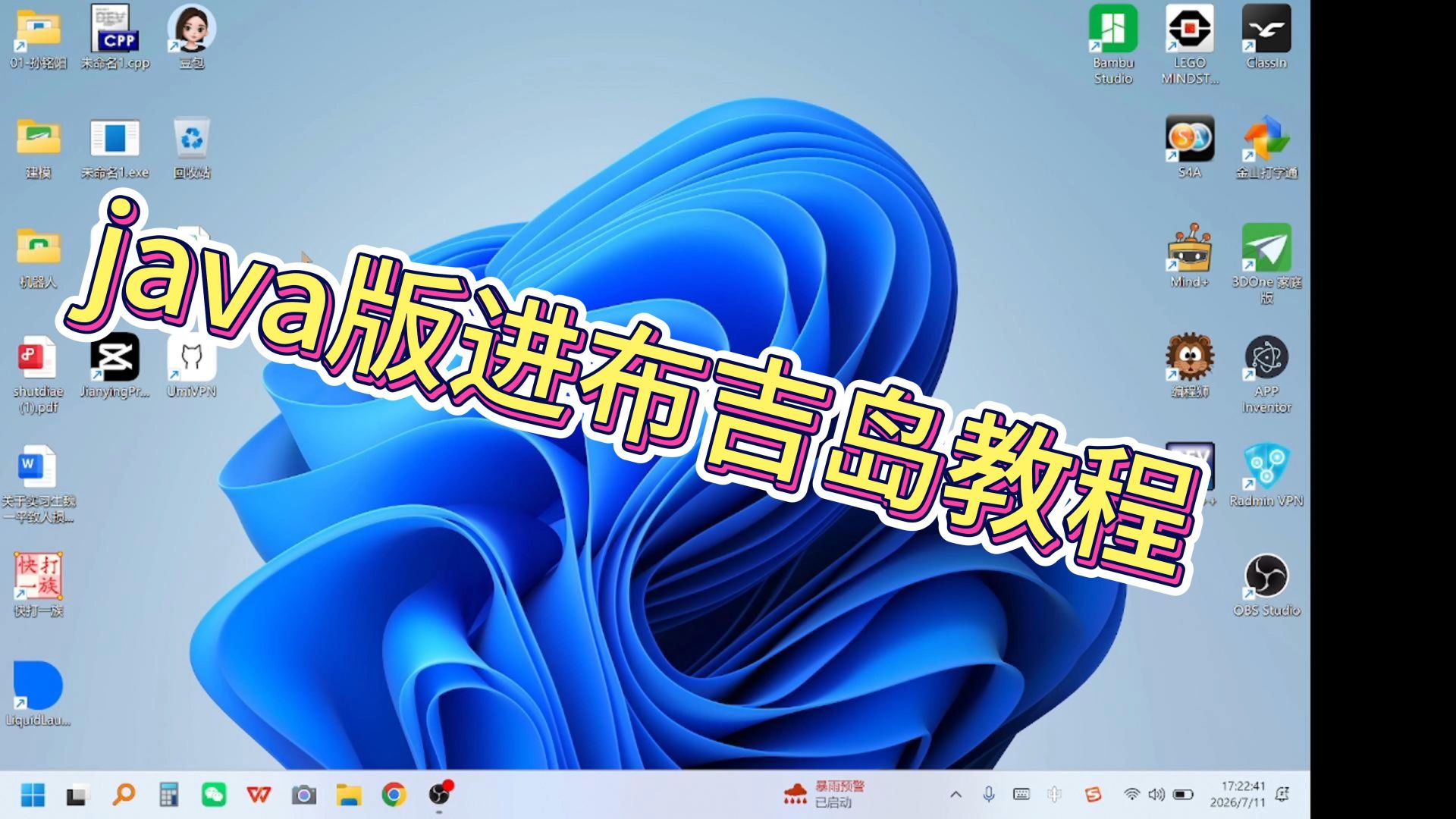
Task: Open Google Chrome from the taskbar
Action: [x=394, y=795]
